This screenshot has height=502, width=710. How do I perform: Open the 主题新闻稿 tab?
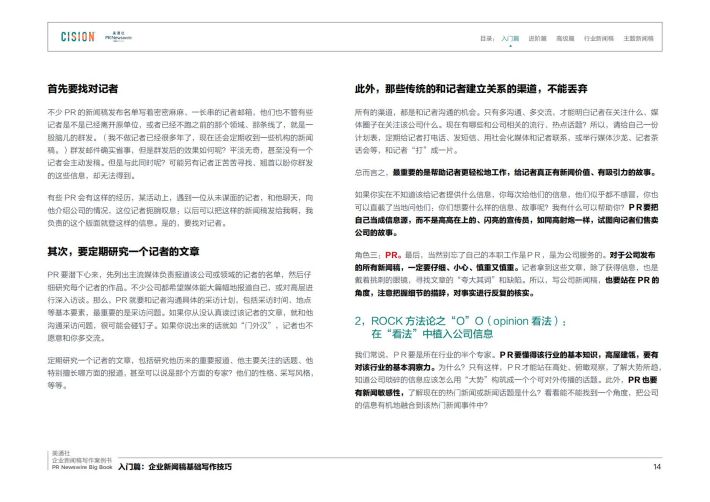coord(640,36)
